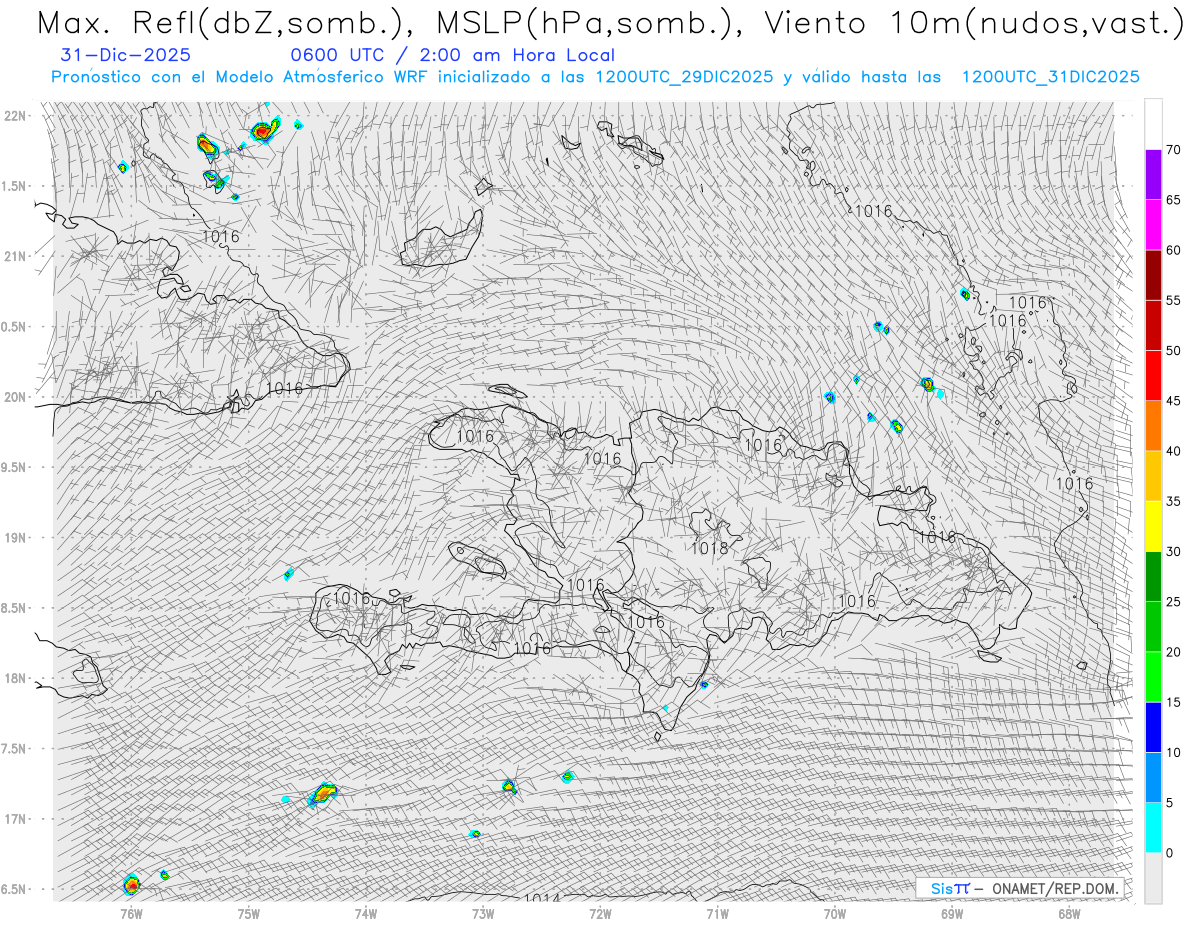
Task: Click the colorbar label '55'
Action: click(x=1173, y=300)
